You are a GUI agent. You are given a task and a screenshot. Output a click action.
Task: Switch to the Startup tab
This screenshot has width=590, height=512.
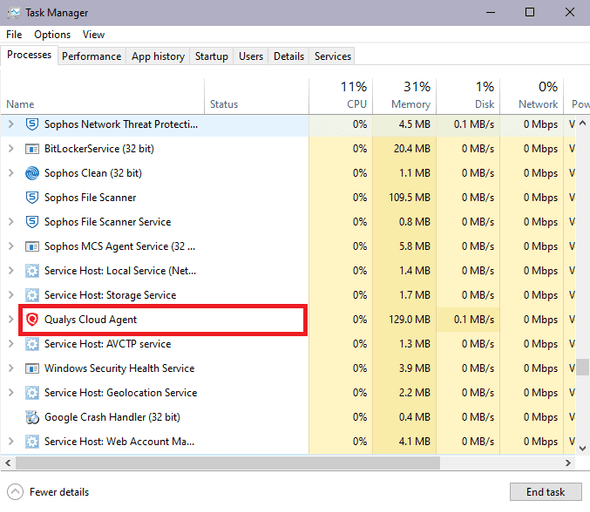click(x=211, y=56)
